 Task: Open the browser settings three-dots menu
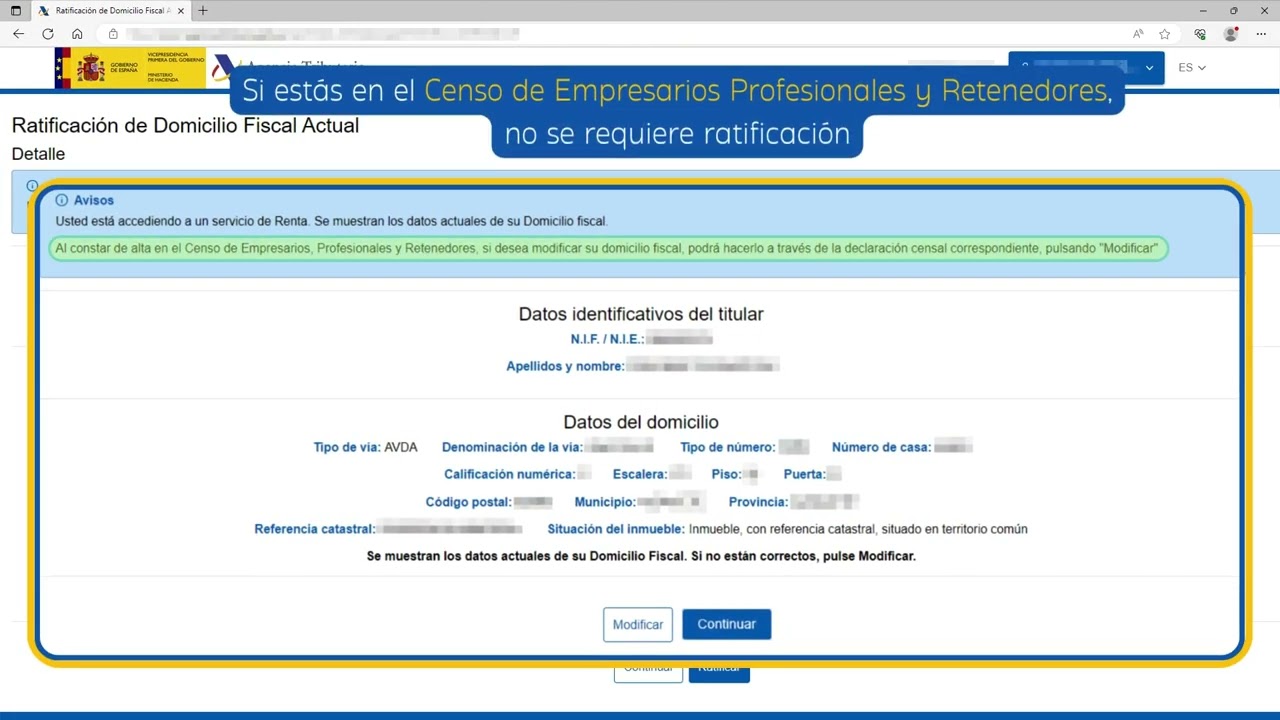pos(1261,33)
